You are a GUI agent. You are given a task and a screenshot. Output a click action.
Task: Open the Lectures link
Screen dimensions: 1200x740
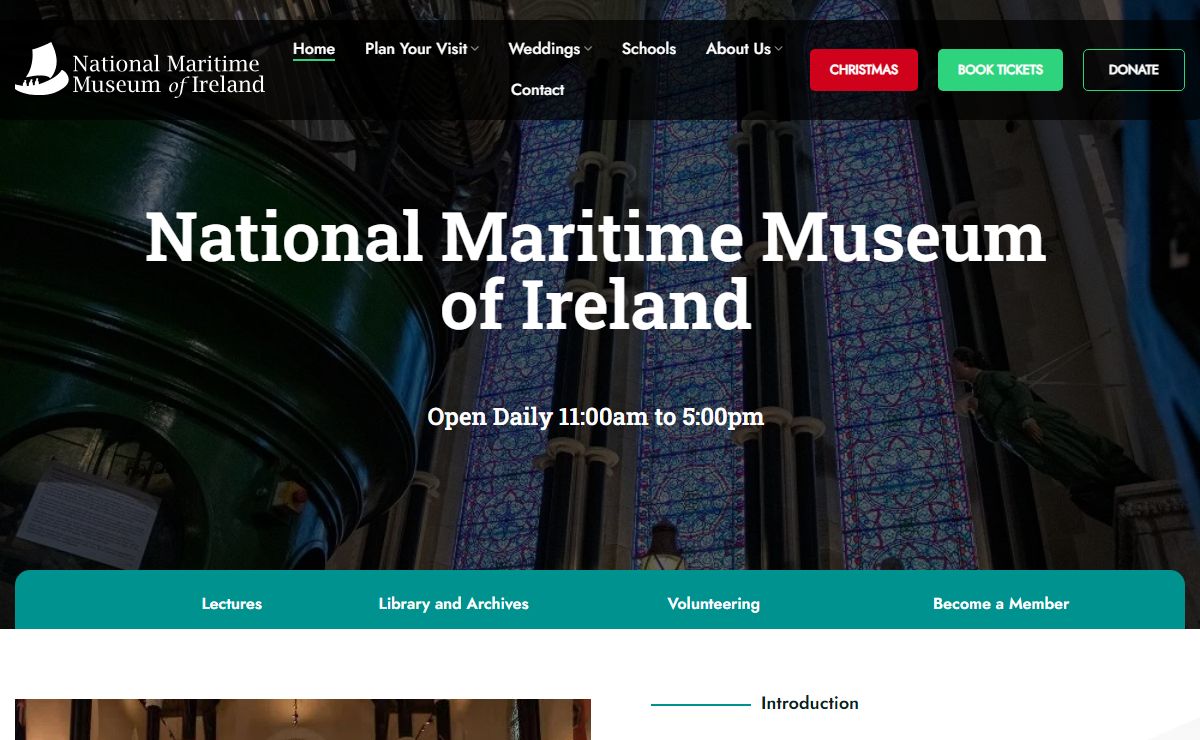pos(232,604)
